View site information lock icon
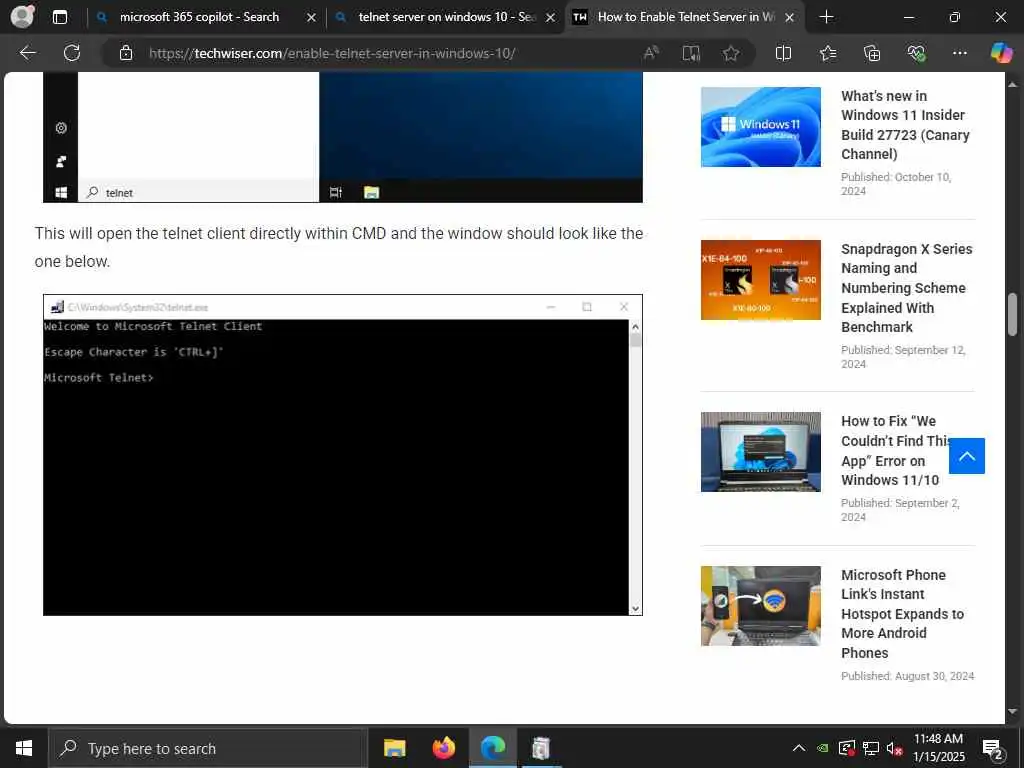The image size is (1024, 768). click(x=126, y=53)
